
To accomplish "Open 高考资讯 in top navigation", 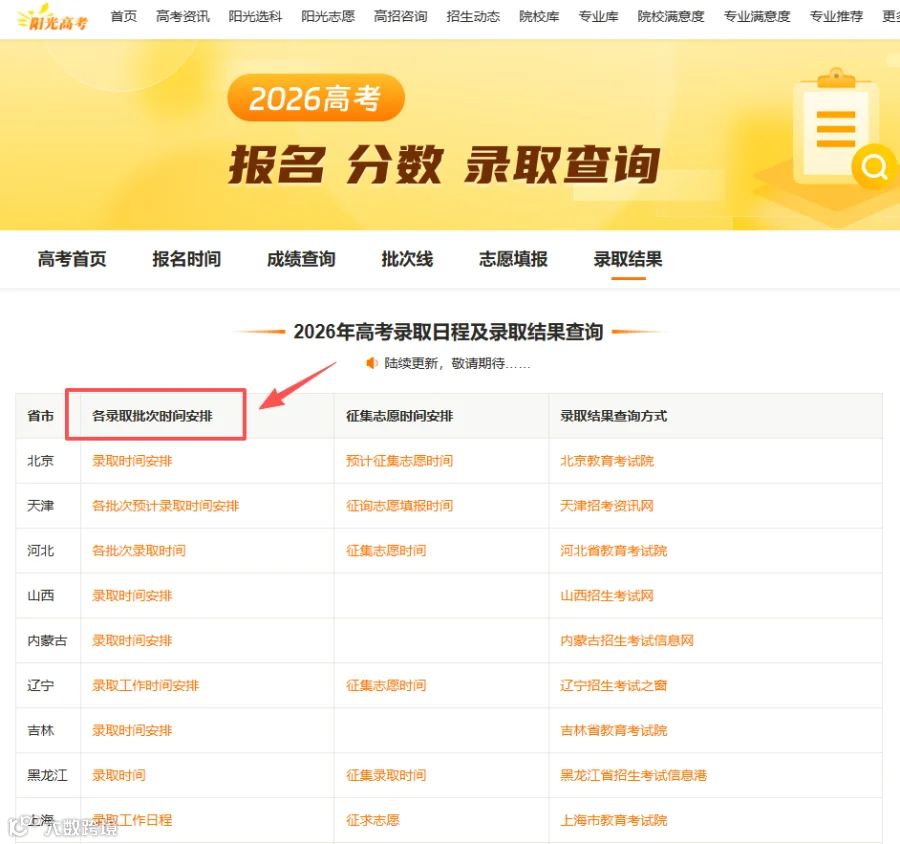I will coord(183,17).
